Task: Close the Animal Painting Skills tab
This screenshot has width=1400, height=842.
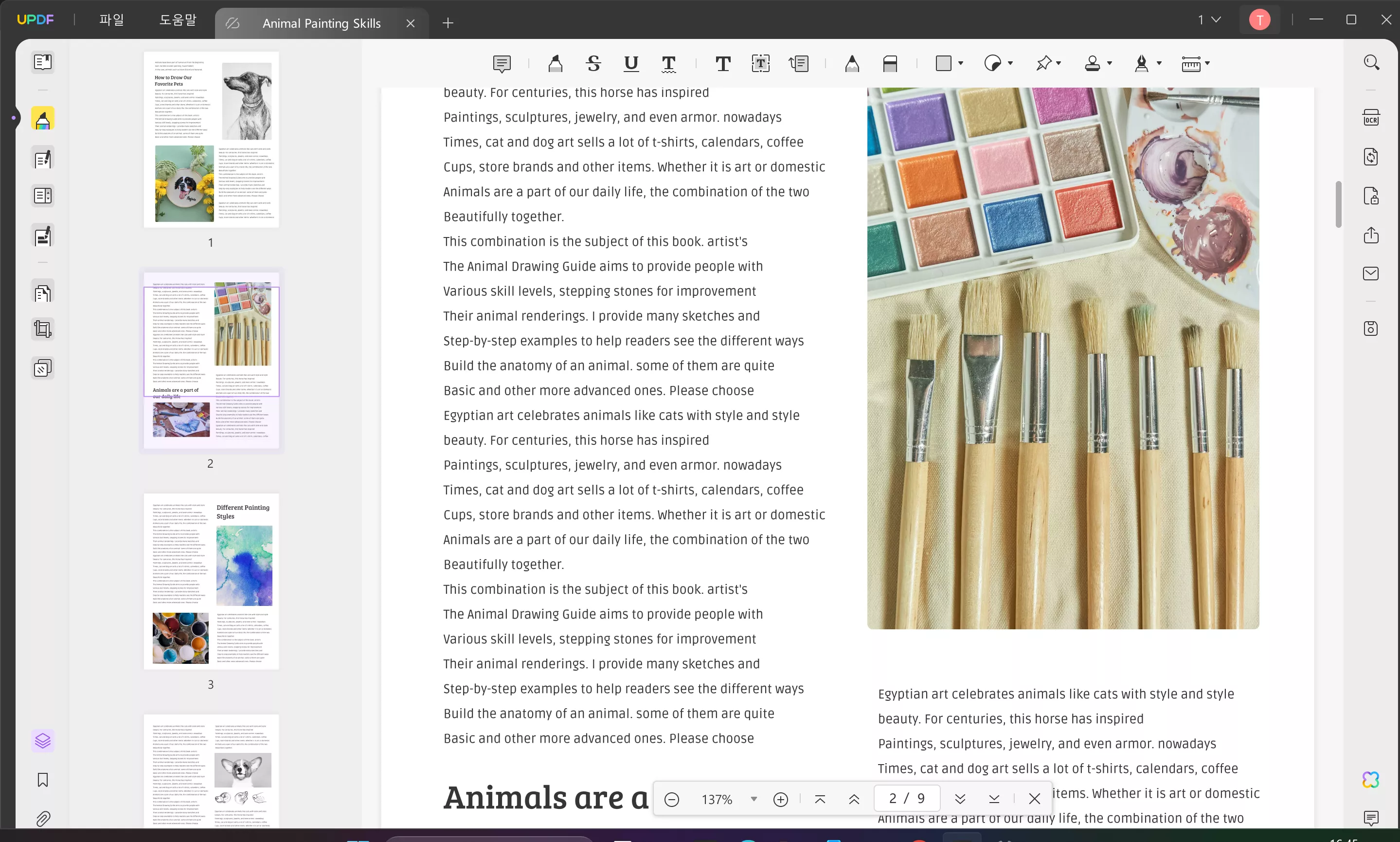Action: pyautogui.click(x=411, y=23)
